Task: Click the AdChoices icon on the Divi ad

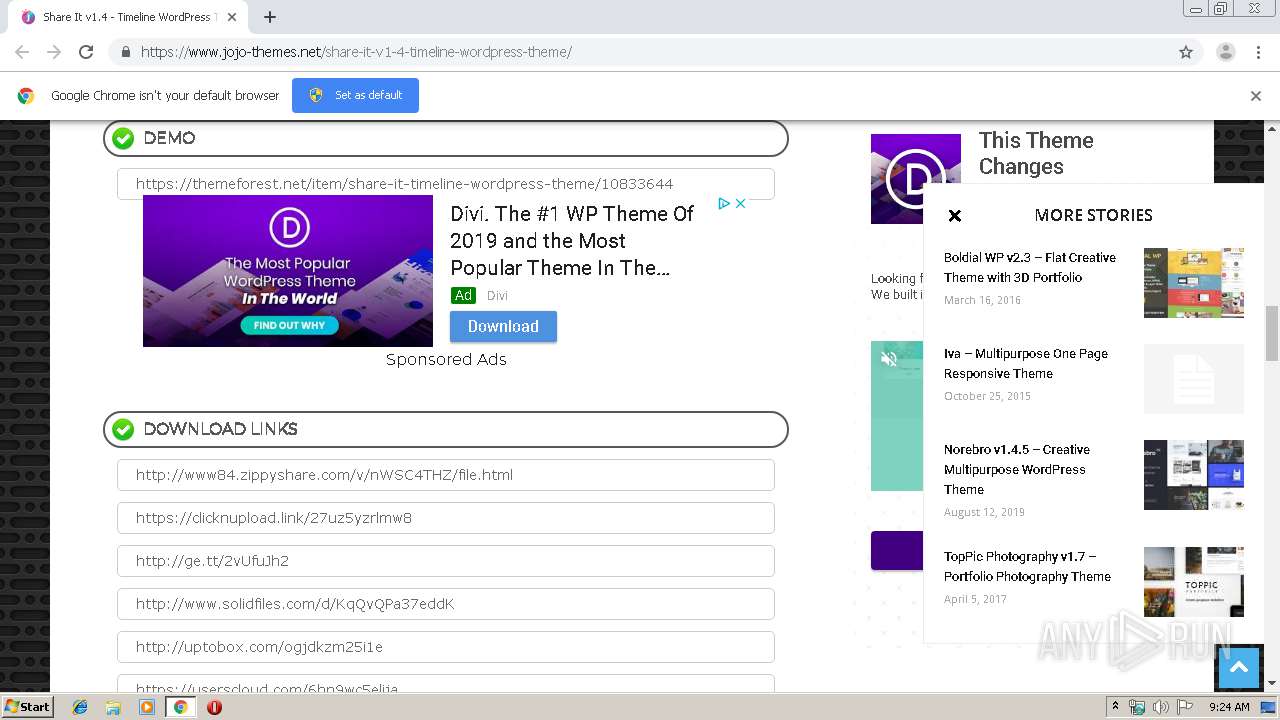Action: point(724,203)
